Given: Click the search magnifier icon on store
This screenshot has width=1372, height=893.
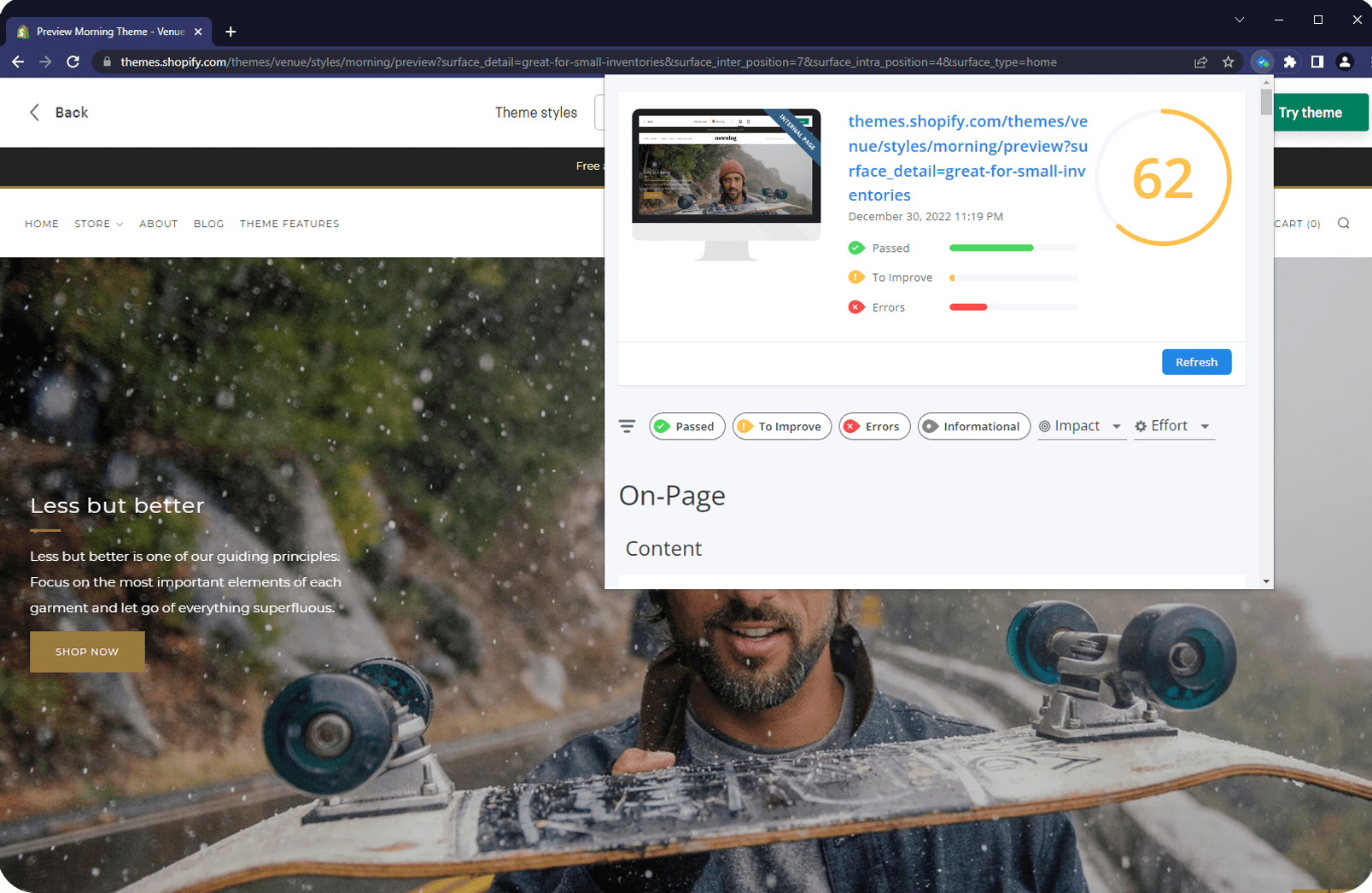Looking at the screenshot, I should point(1344,224).
